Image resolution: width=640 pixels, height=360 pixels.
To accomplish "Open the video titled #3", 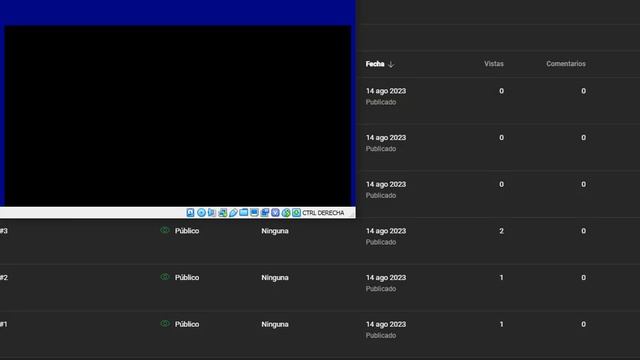I will [4, 231].
